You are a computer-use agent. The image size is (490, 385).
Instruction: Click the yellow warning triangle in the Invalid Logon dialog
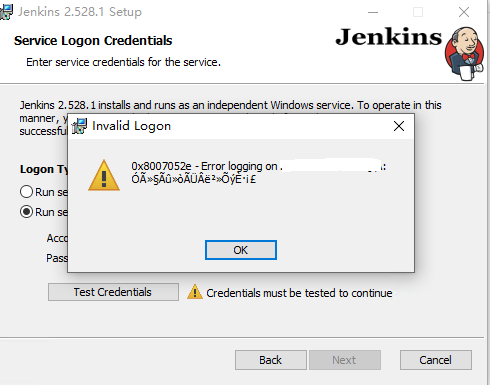[104, 175]
